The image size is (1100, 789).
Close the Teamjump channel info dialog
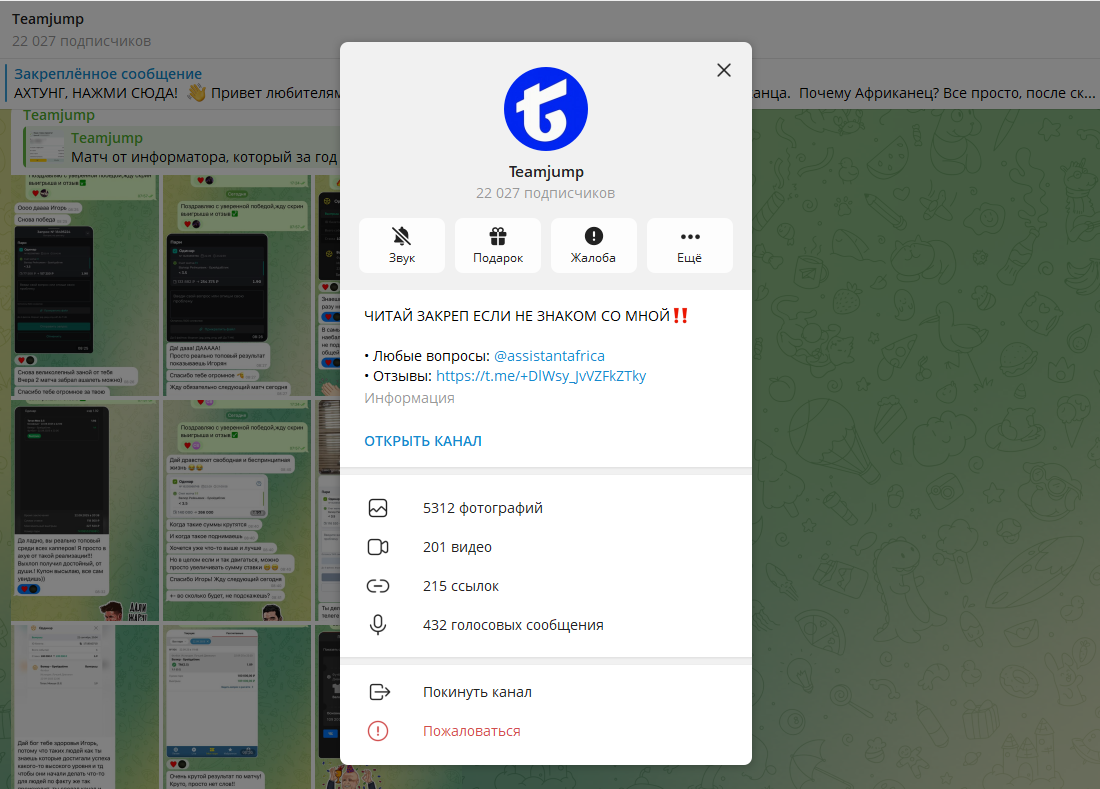723,70
